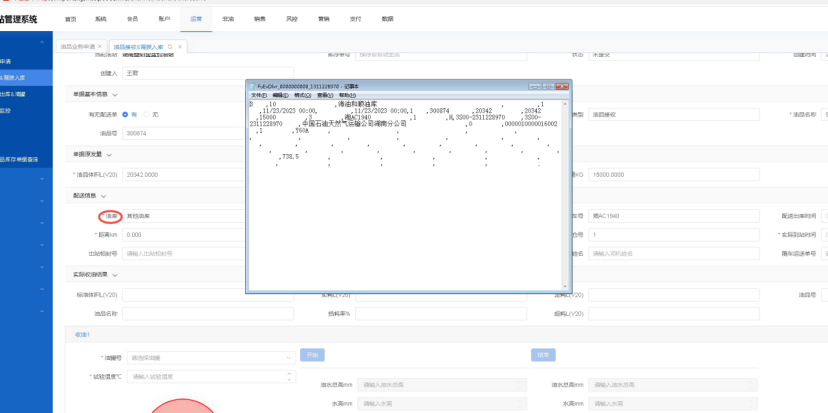Collapse 单据原发量 section
828x413 pixels.
[108, 154]
